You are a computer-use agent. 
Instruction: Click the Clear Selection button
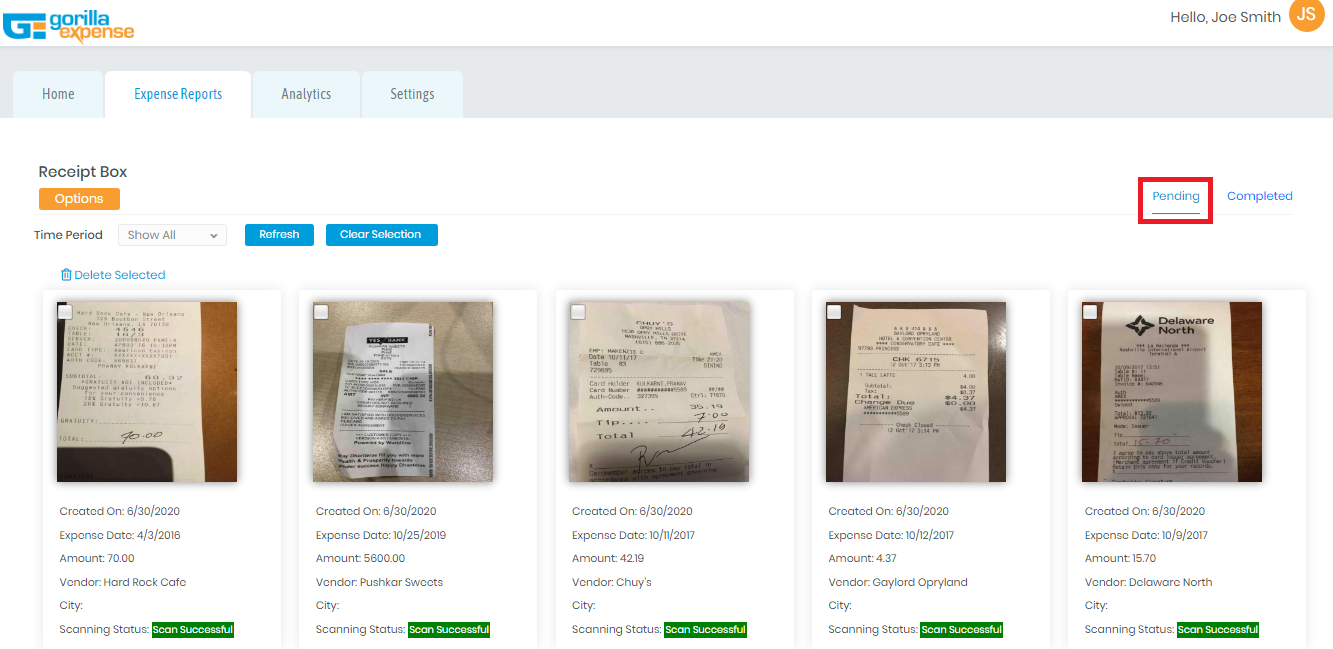coord(381,235)
